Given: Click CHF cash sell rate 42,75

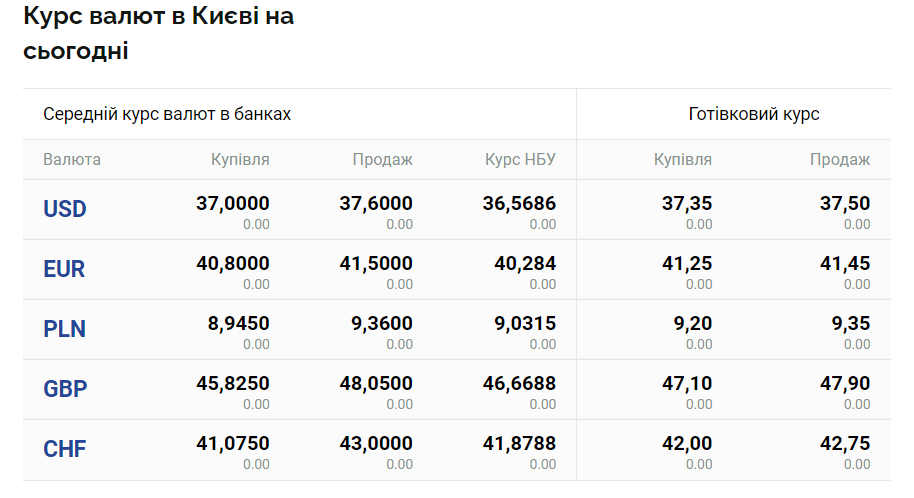Looking at the screenshot, I should [x=845, y=444].
